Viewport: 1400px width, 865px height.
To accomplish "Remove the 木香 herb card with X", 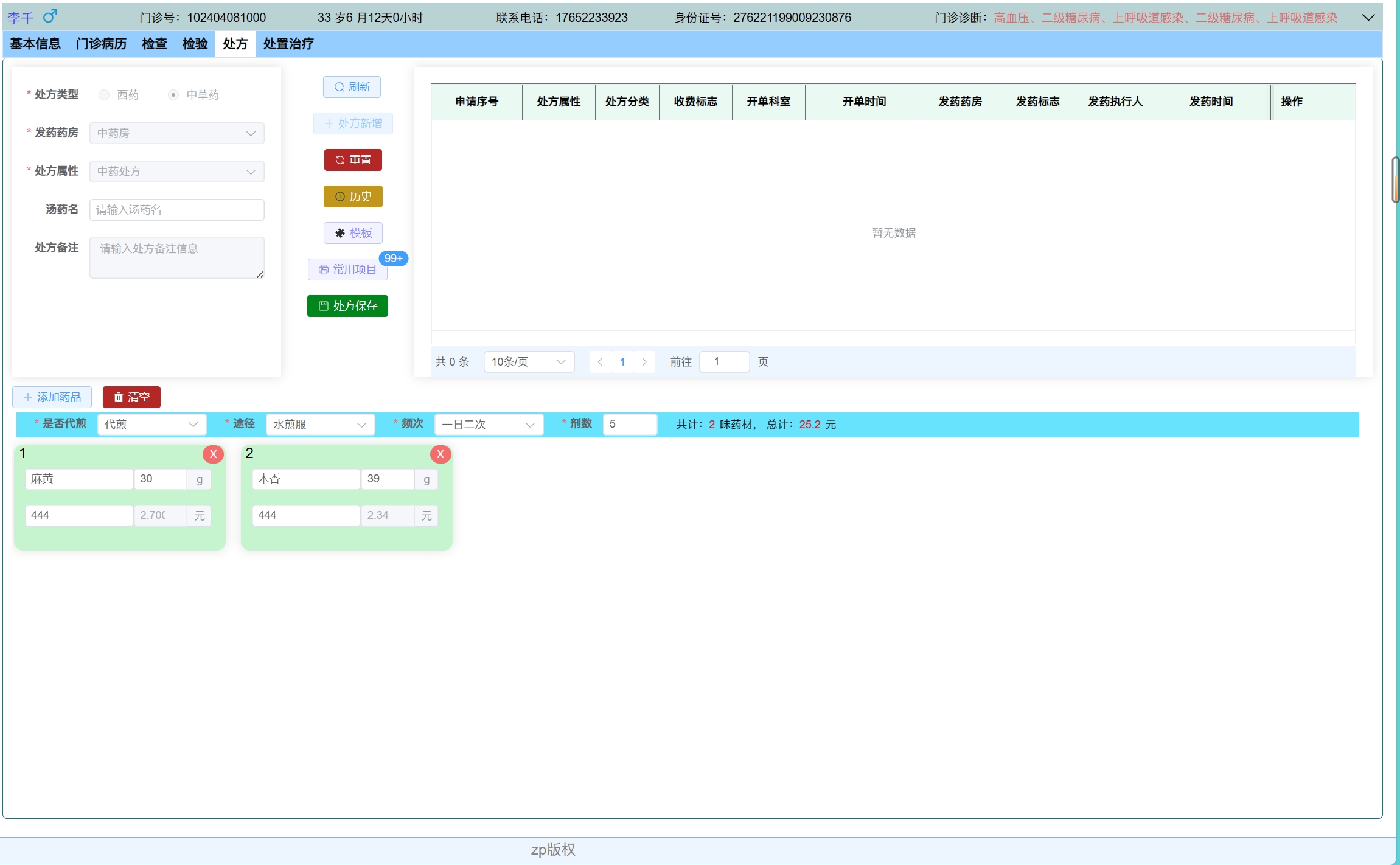I will (440, 454).
